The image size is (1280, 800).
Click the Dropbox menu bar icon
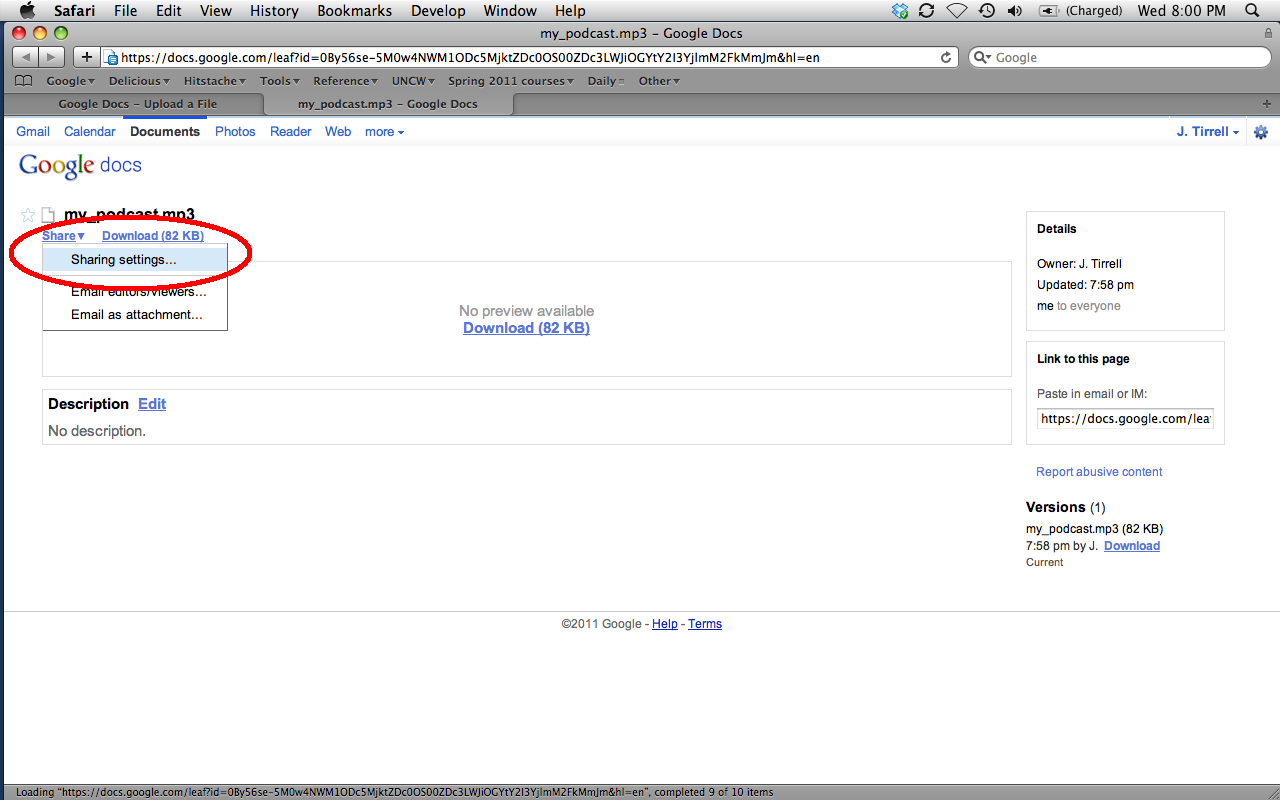pyautogui.click(x=899, y=11)
